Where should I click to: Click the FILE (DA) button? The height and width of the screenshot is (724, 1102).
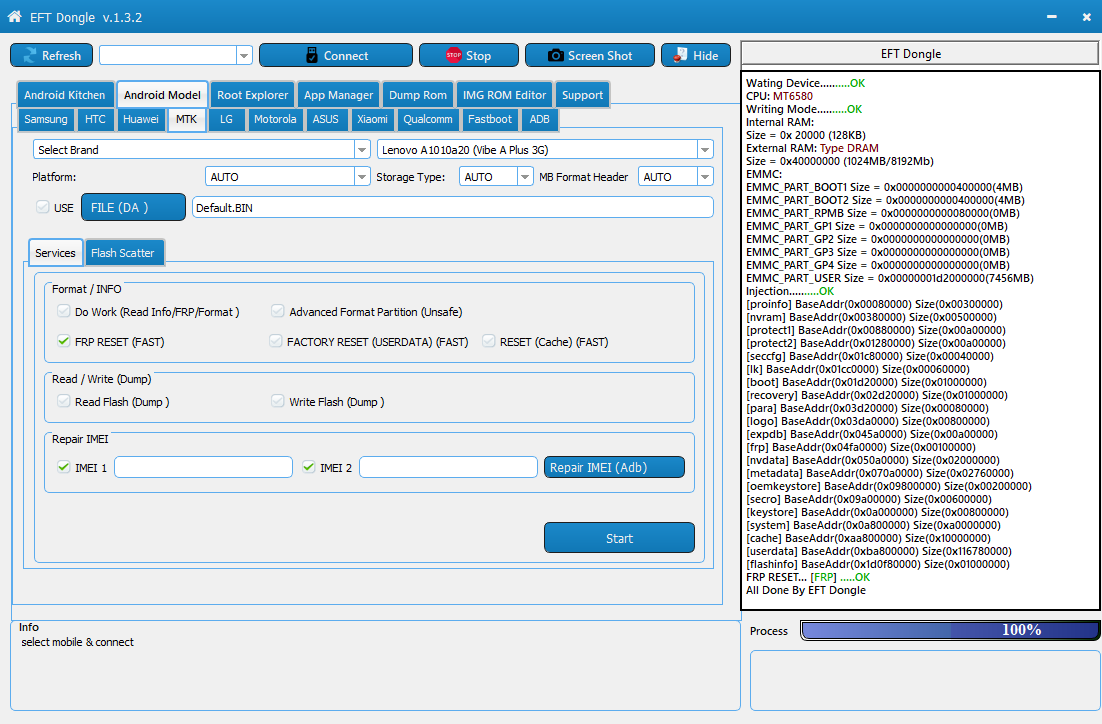[134, 207]
